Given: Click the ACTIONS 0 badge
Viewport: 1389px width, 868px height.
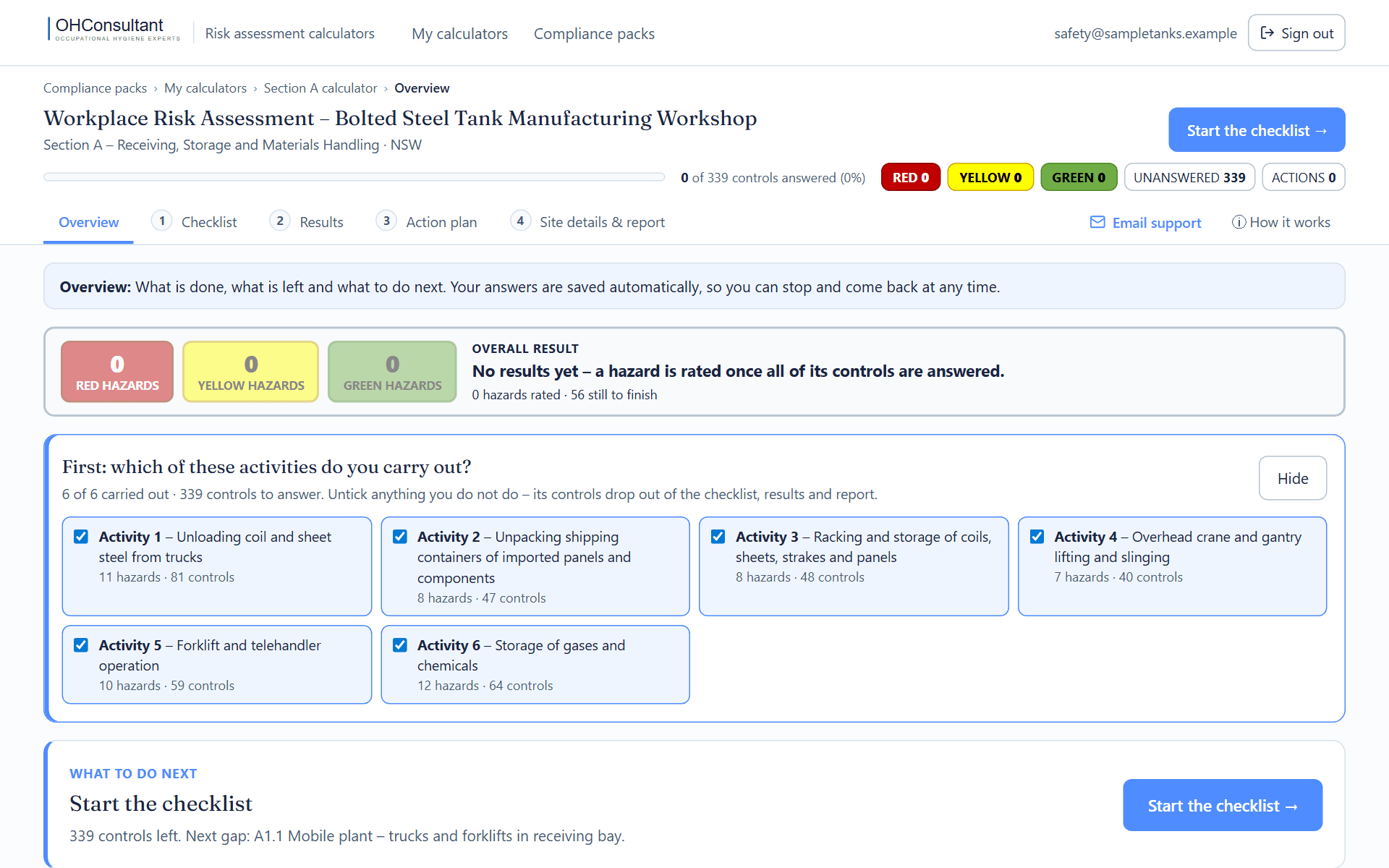Looking at the screenshot, I should (x=1304, y=177).
